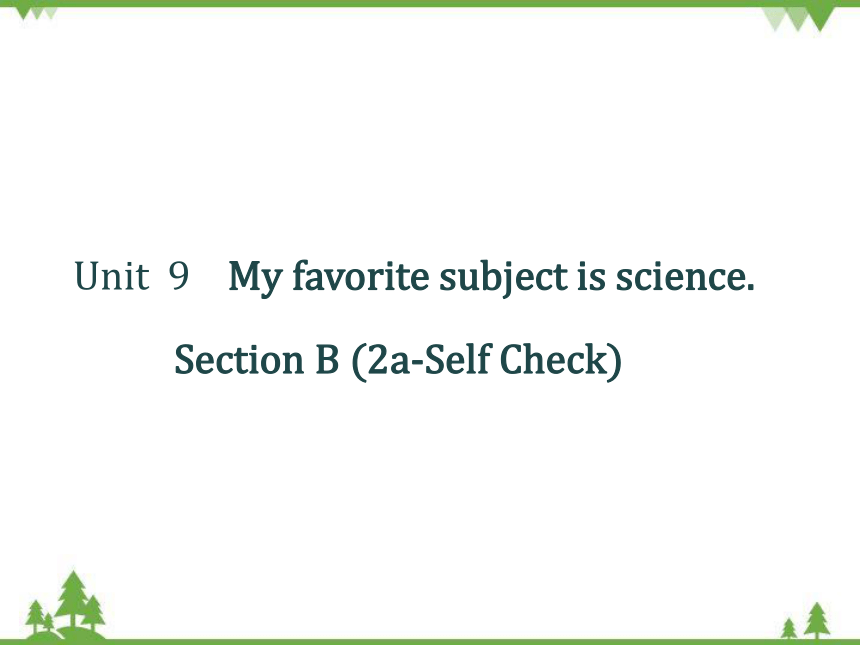
Task: Click the green ground strip along the bottom
Action: (x=430, y=642)
